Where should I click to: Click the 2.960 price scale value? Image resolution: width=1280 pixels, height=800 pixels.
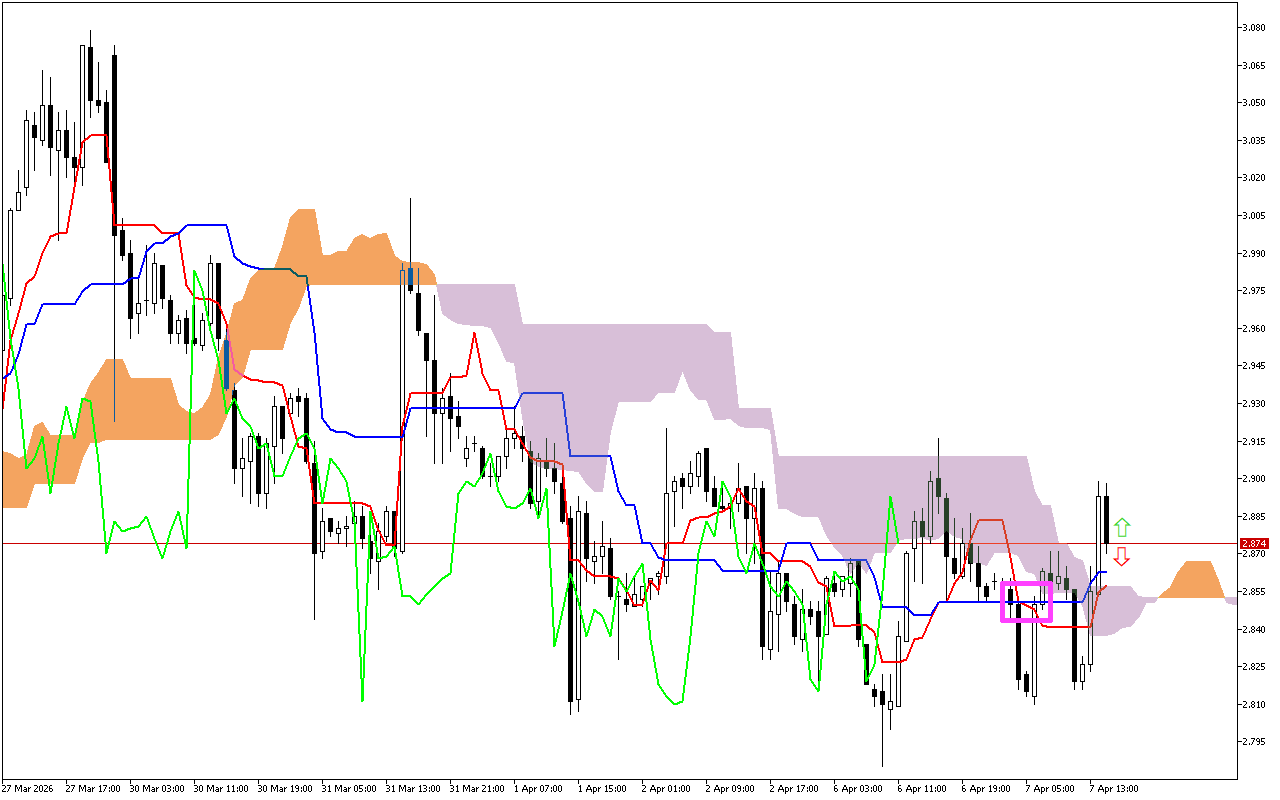point(1254,329)
